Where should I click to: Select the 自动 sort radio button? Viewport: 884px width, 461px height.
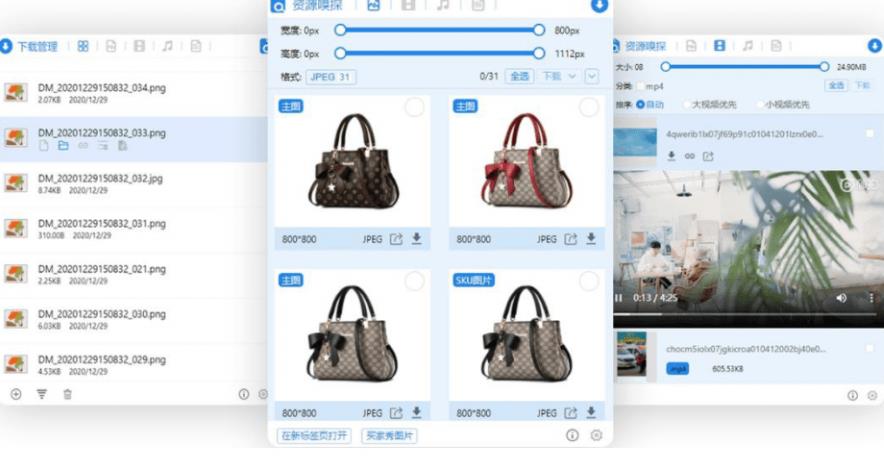point(640,104)
